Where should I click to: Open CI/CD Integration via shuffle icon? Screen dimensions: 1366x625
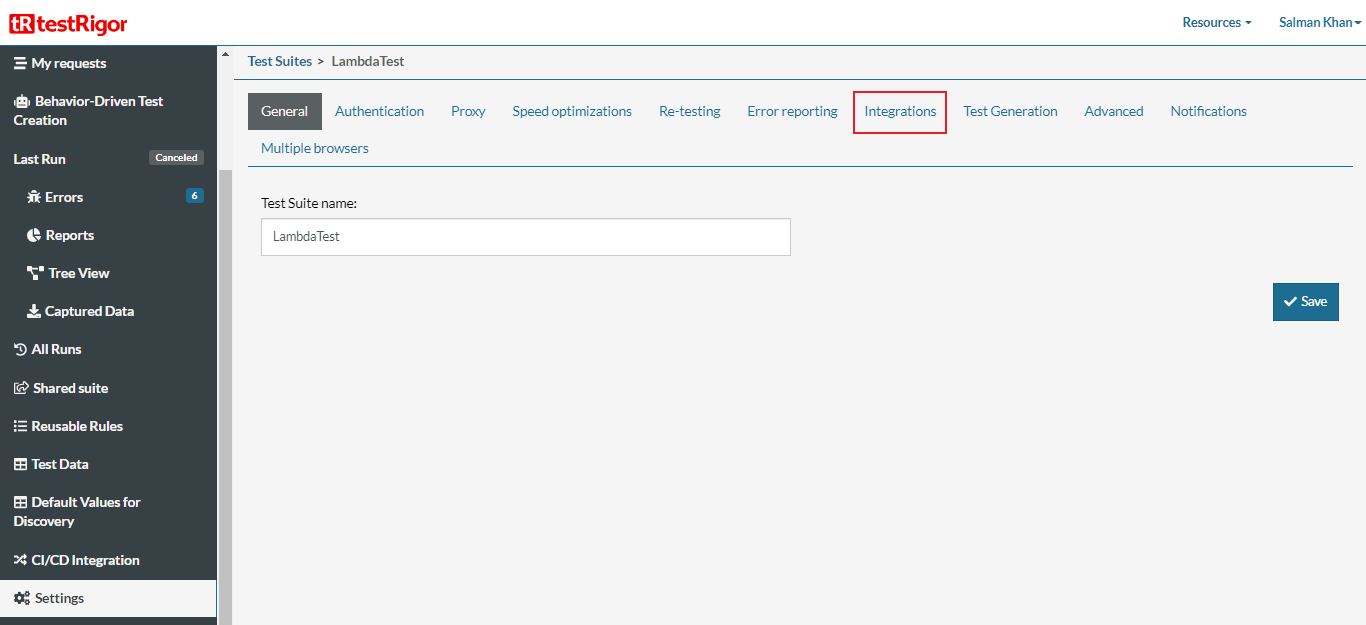click(x=20, y=559)
